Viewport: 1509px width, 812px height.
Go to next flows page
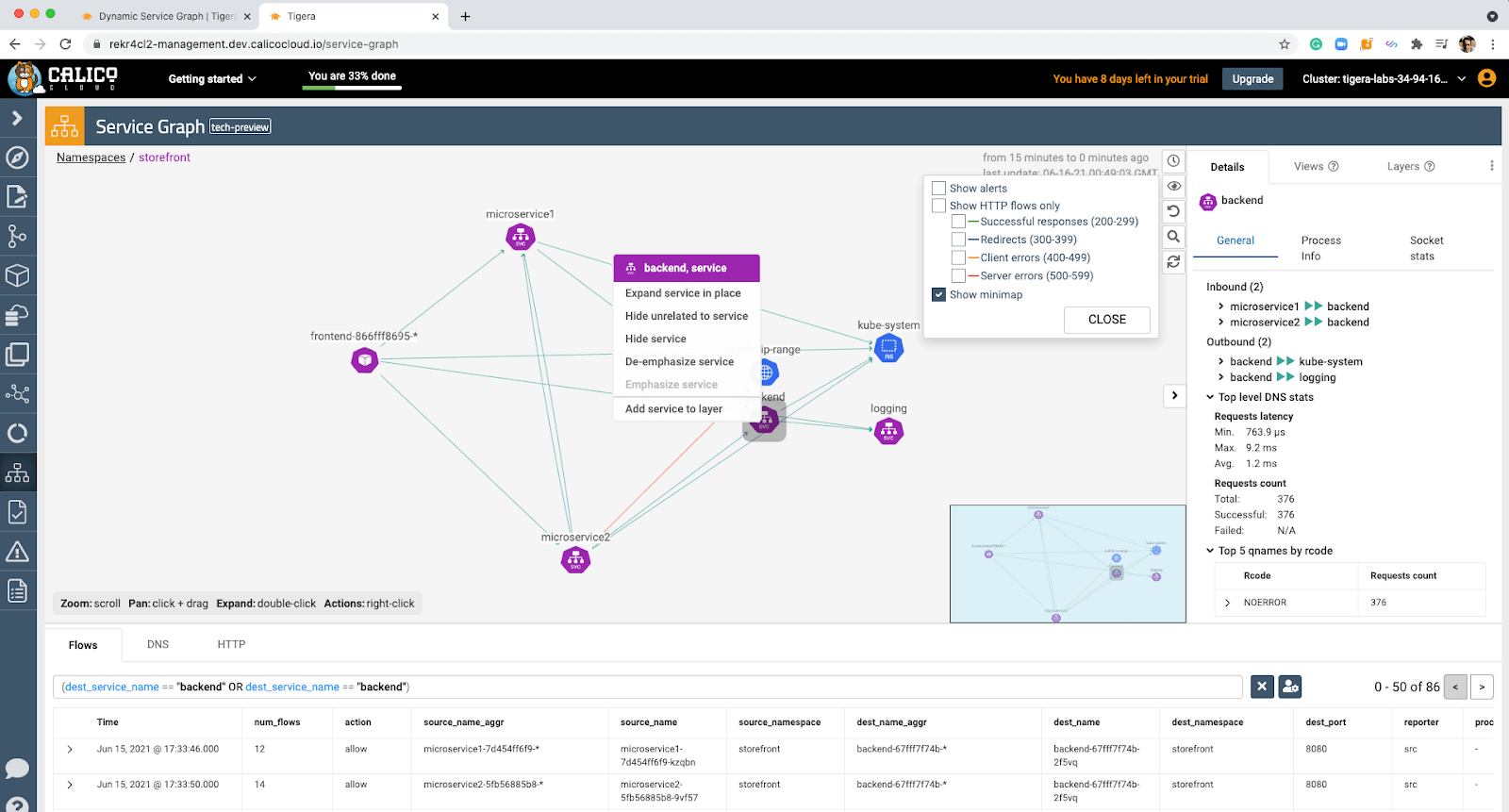(x=1482, y=687)
